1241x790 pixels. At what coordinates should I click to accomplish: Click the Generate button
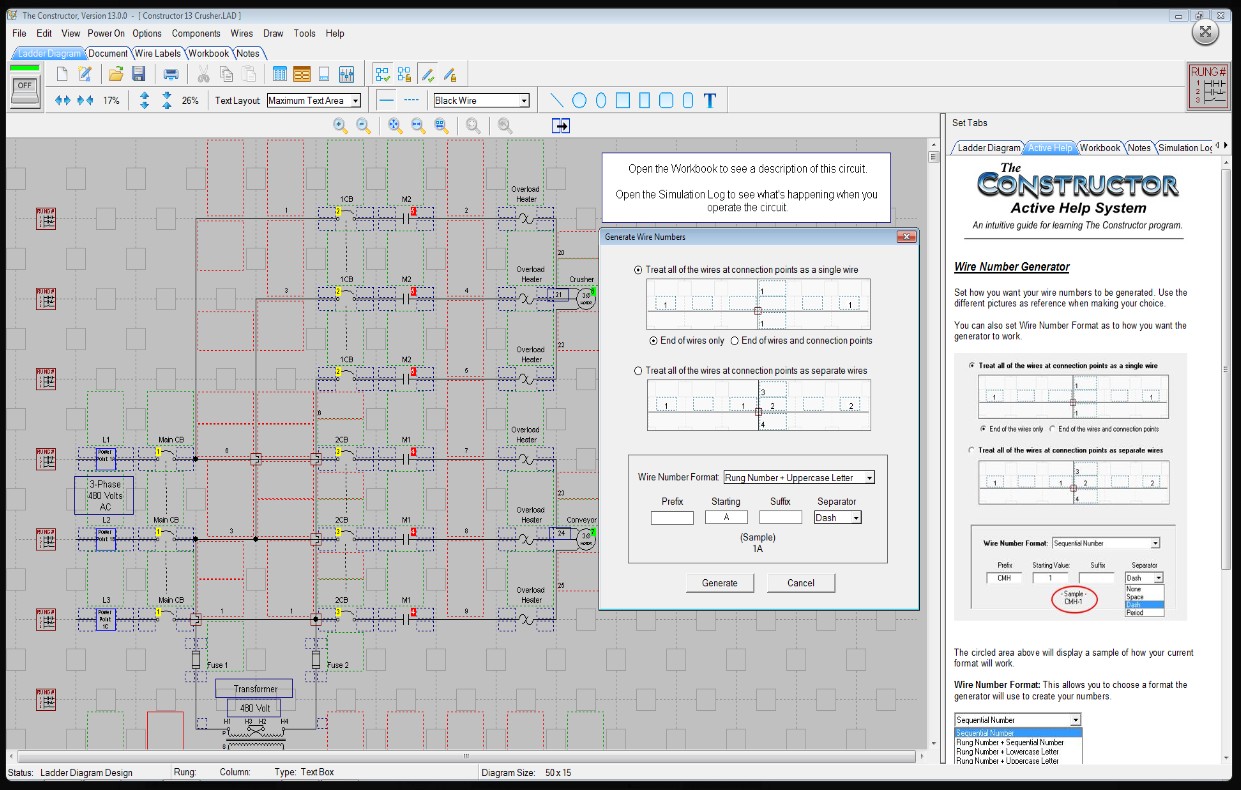[x=720, y=583]
